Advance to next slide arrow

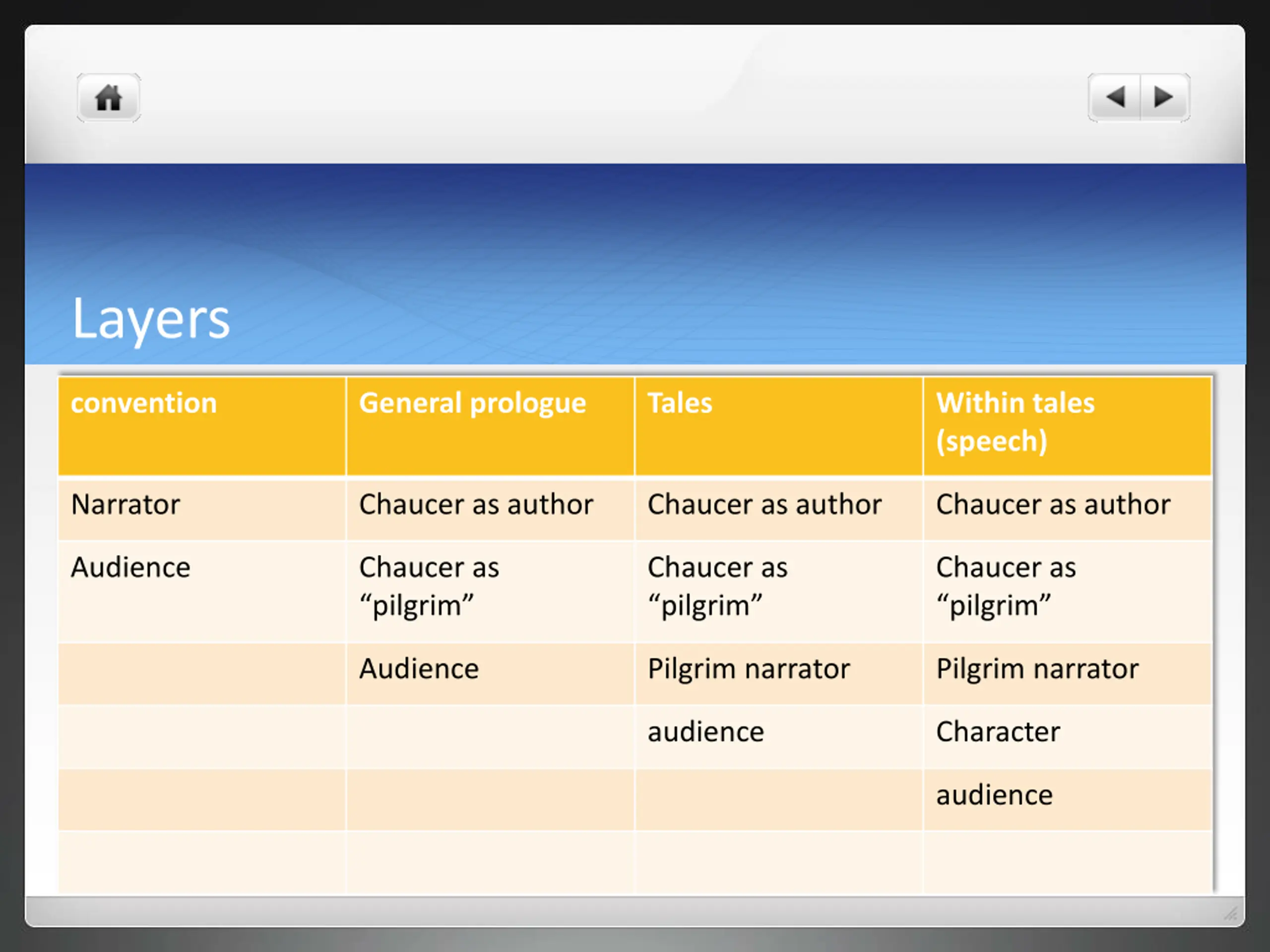pos(1165,98)
